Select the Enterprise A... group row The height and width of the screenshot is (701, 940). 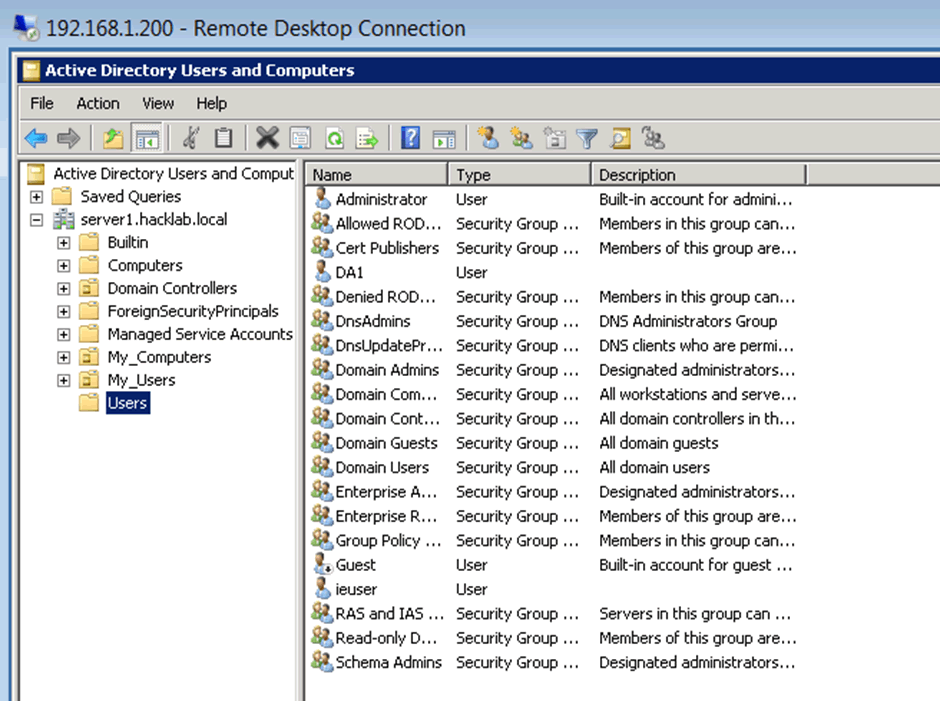point(555,492)
